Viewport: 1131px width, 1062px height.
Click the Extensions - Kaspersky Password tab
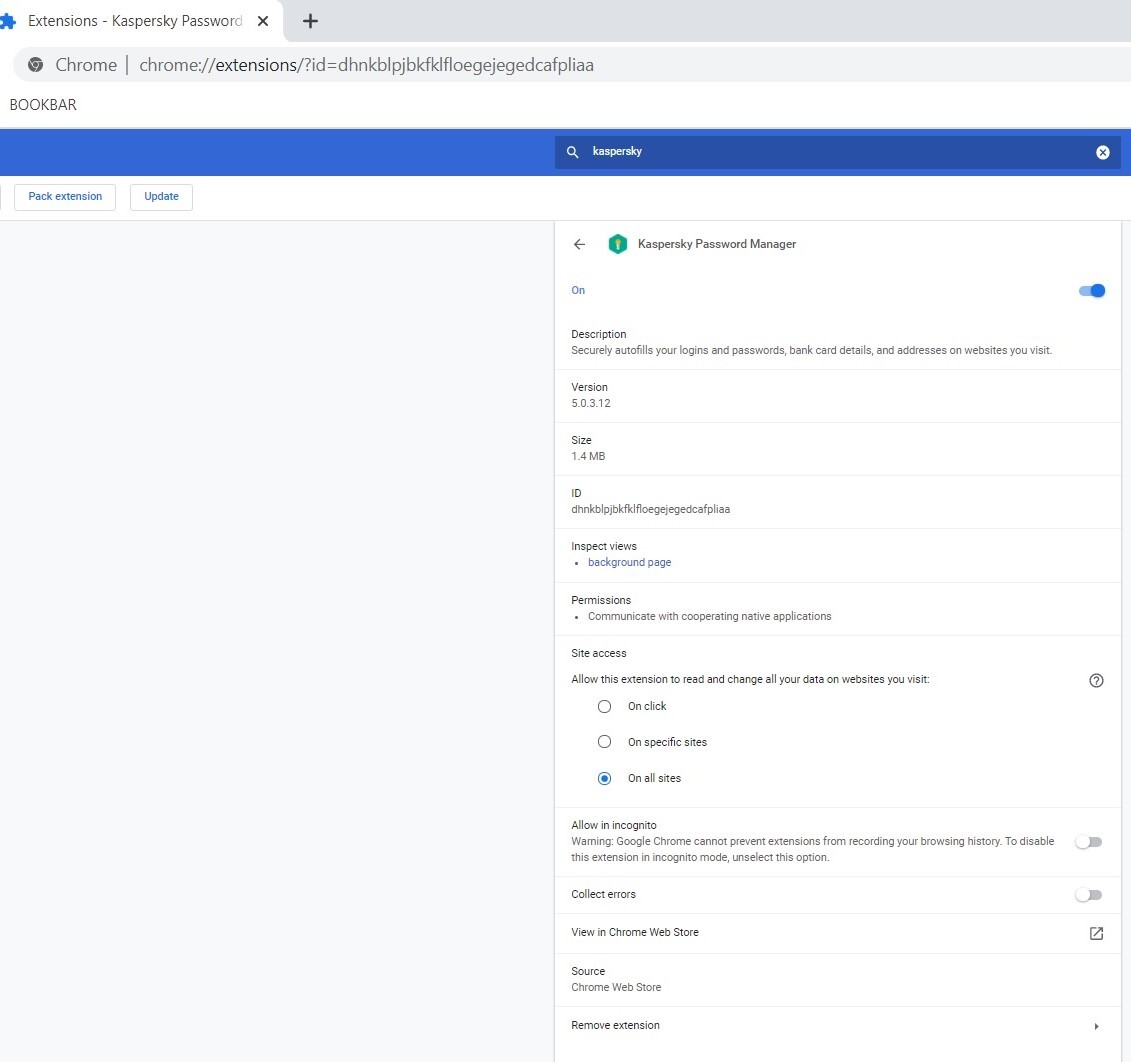[x=134, y=21]
